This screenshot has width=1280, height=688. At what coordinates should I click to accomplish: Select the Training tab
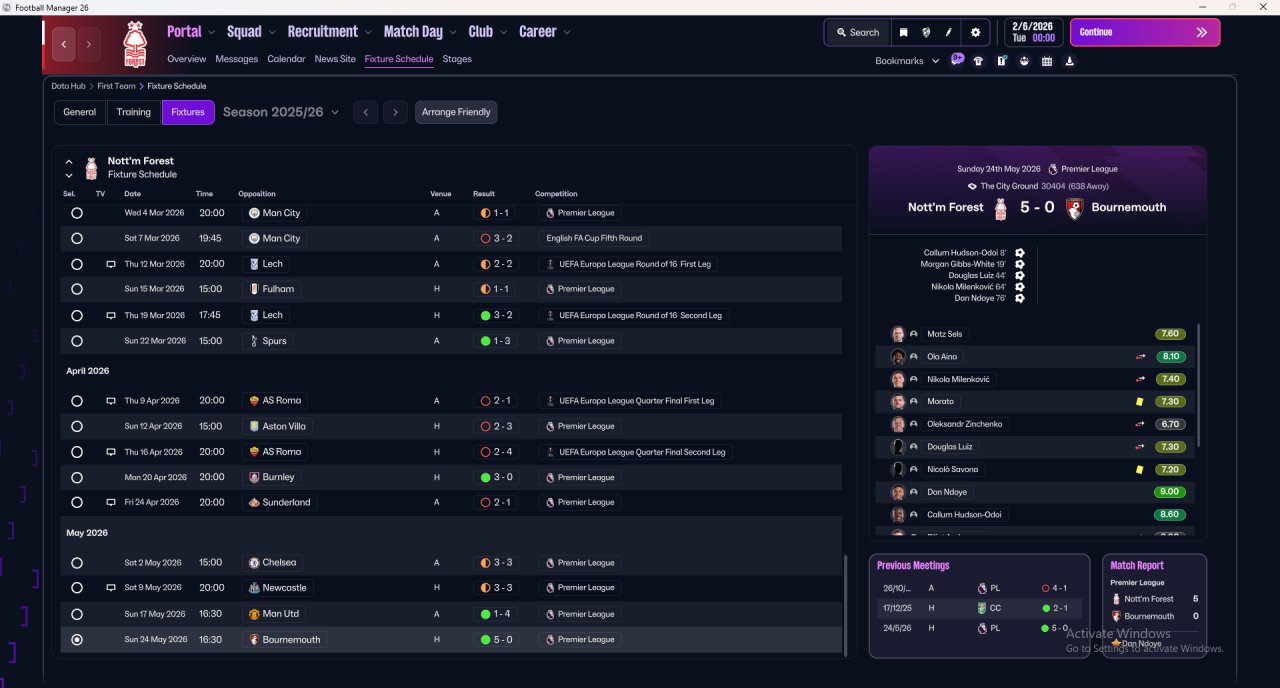(x=134, y=112)
